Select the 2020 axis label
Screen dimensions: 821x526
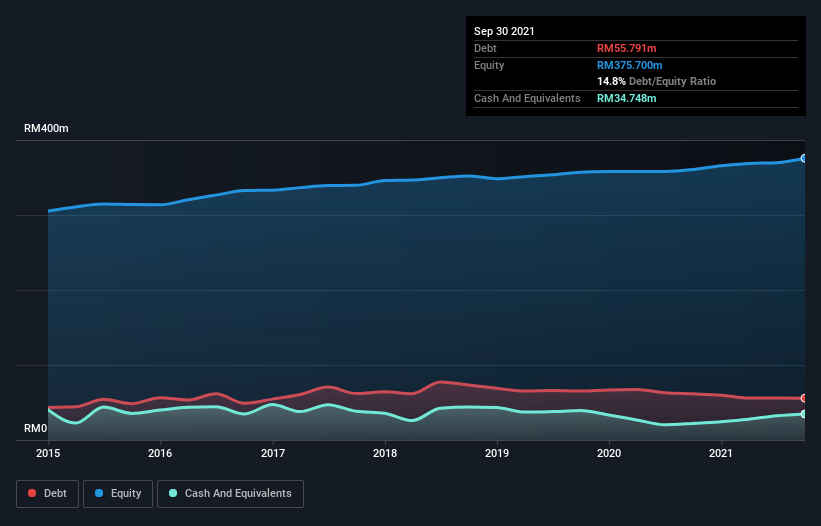(x=609, y=453)
